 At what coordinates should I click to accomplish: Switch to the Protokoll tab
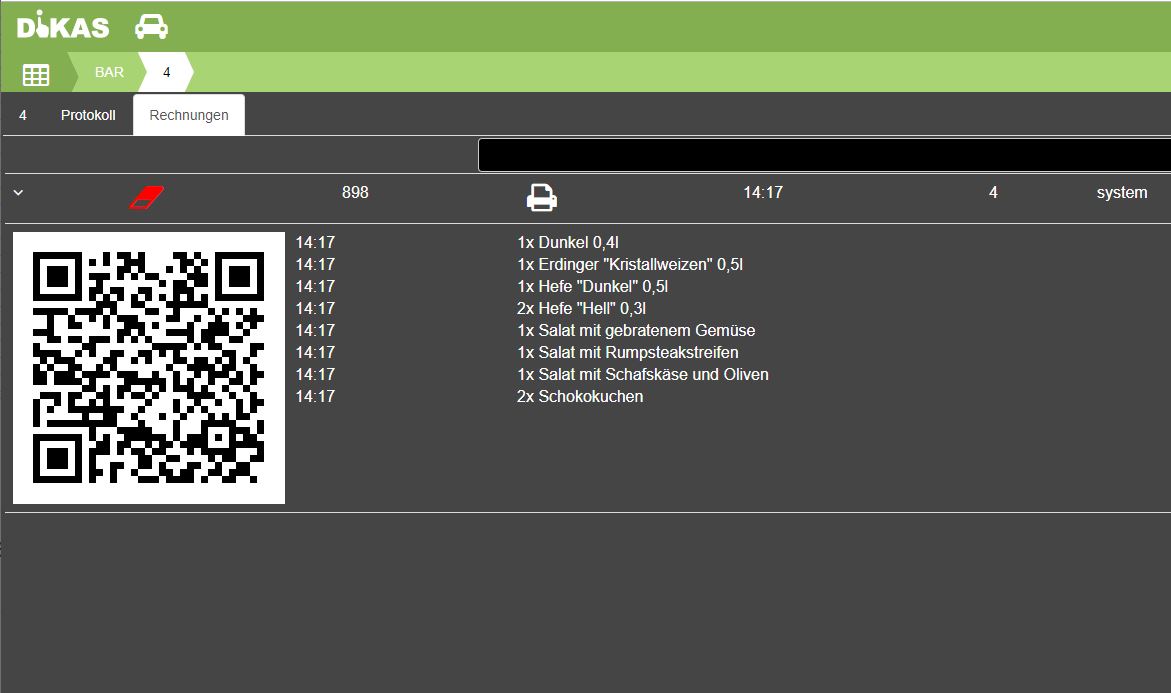(x=88, y=115)
